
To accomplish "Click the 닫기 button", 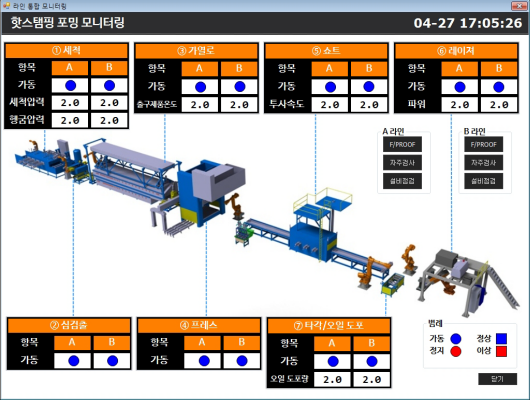I will tap(497, 379).
